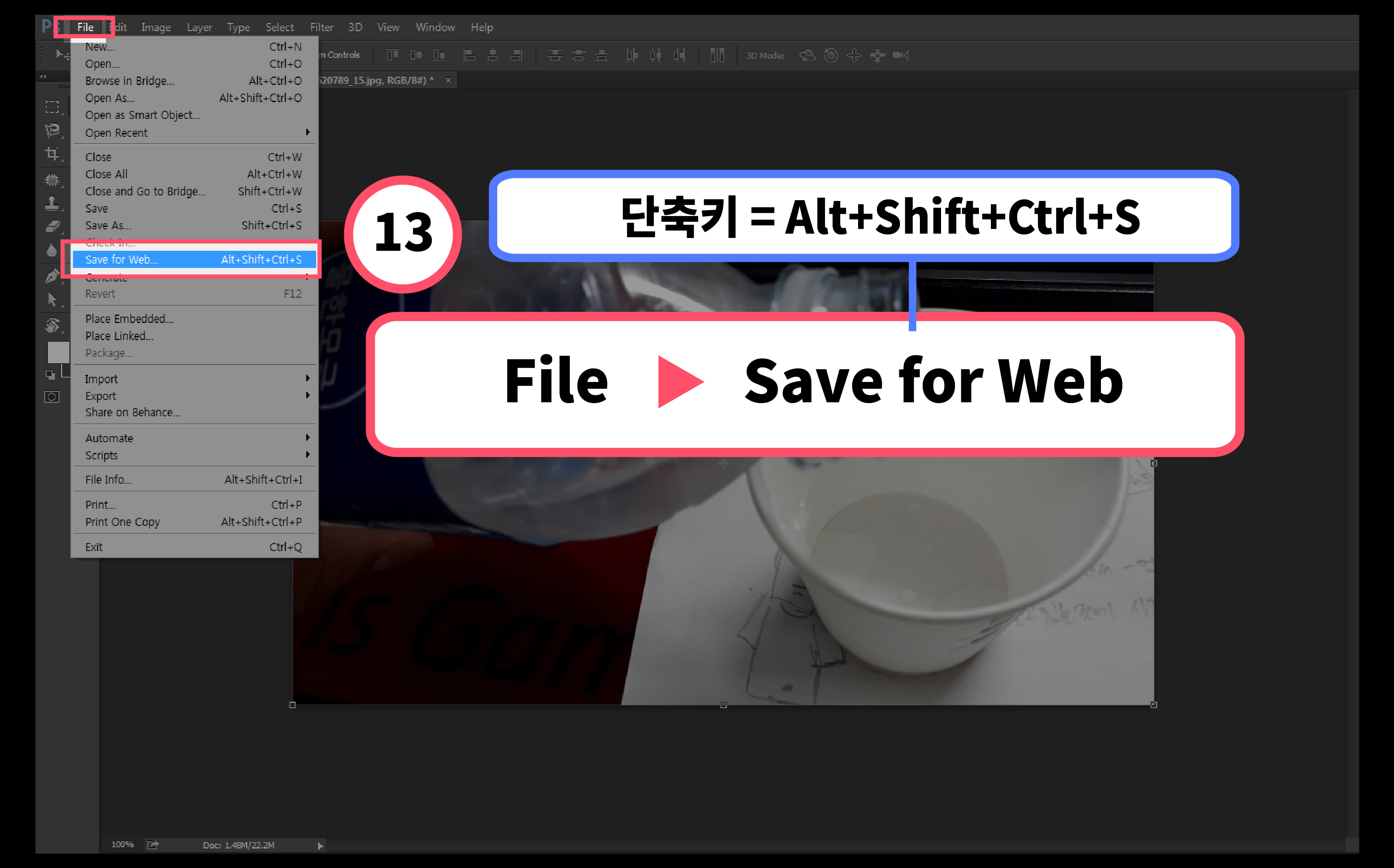This screenshot has height=868, width=1394.
Task: Click the default colors reset icon
Action: tap(51, 375)
